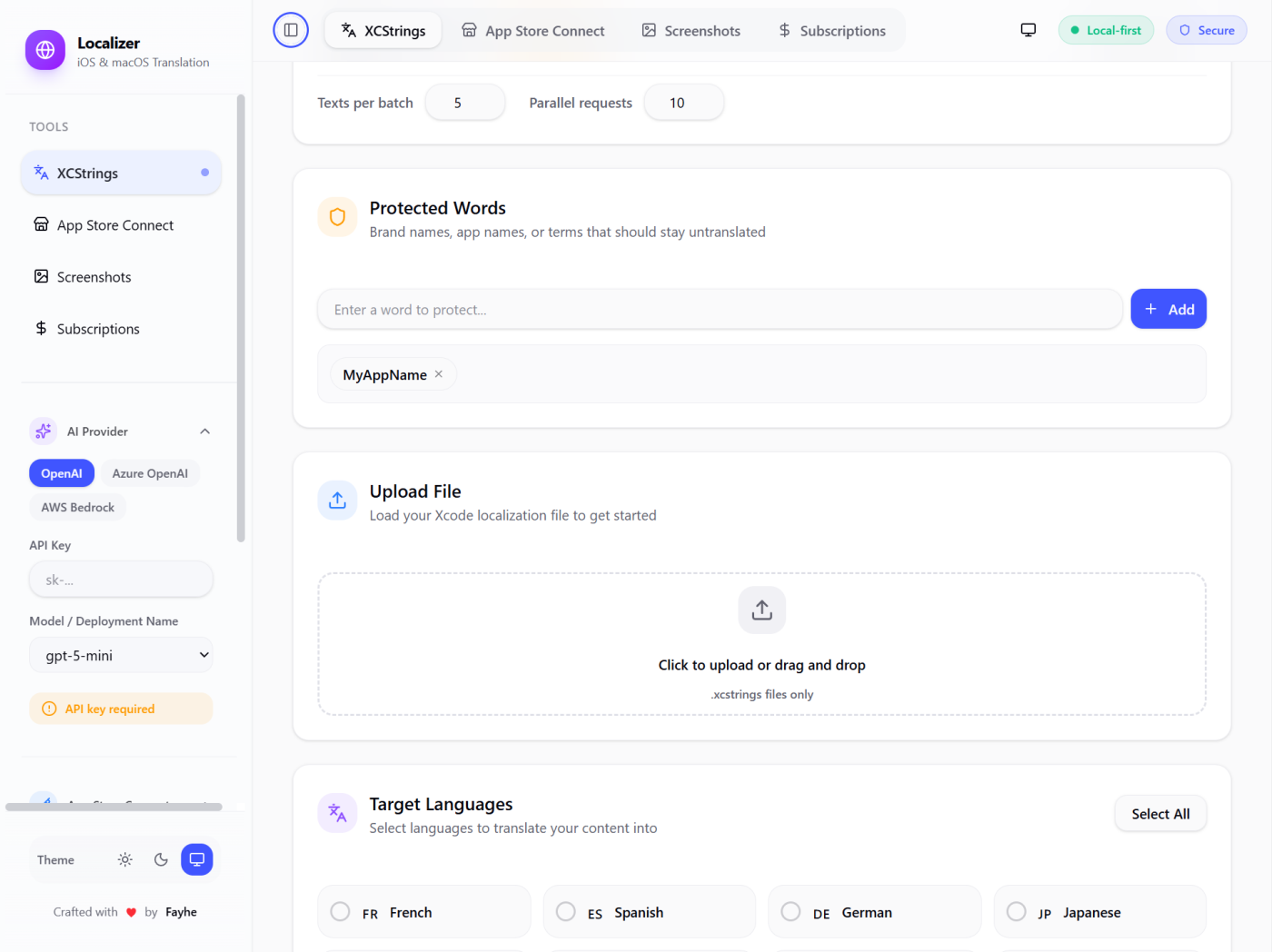The width and height of the screenshot is (1272, 952).
Task: Open Subscriptions in the sidebar
Action: tap(98, 329)
